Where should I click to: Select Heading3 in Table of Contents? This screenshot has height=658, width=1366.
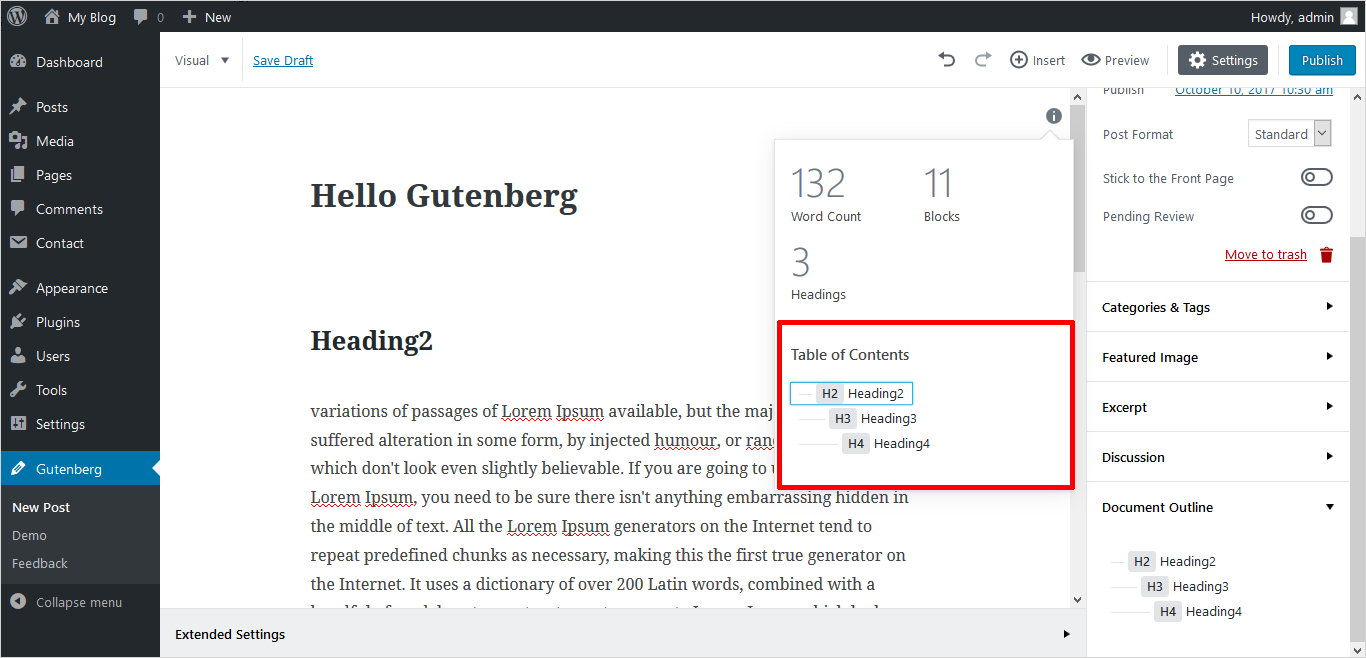click(x=888, y=418)
